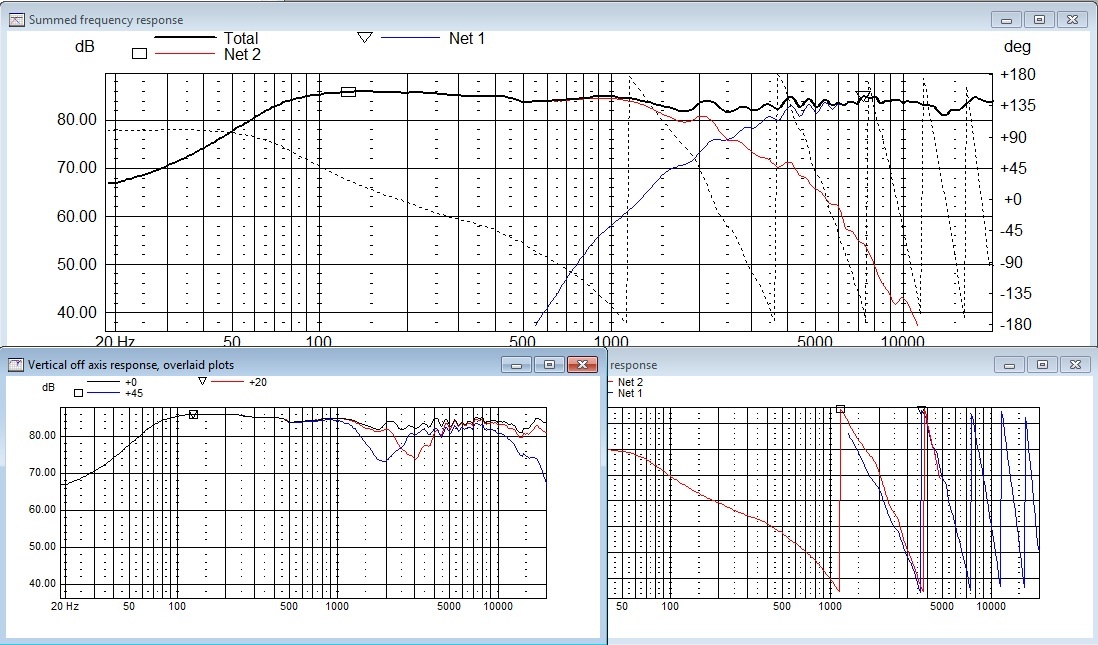
Task: Click the Net 2 legend in the phase response window
Action: click(630, 382)
